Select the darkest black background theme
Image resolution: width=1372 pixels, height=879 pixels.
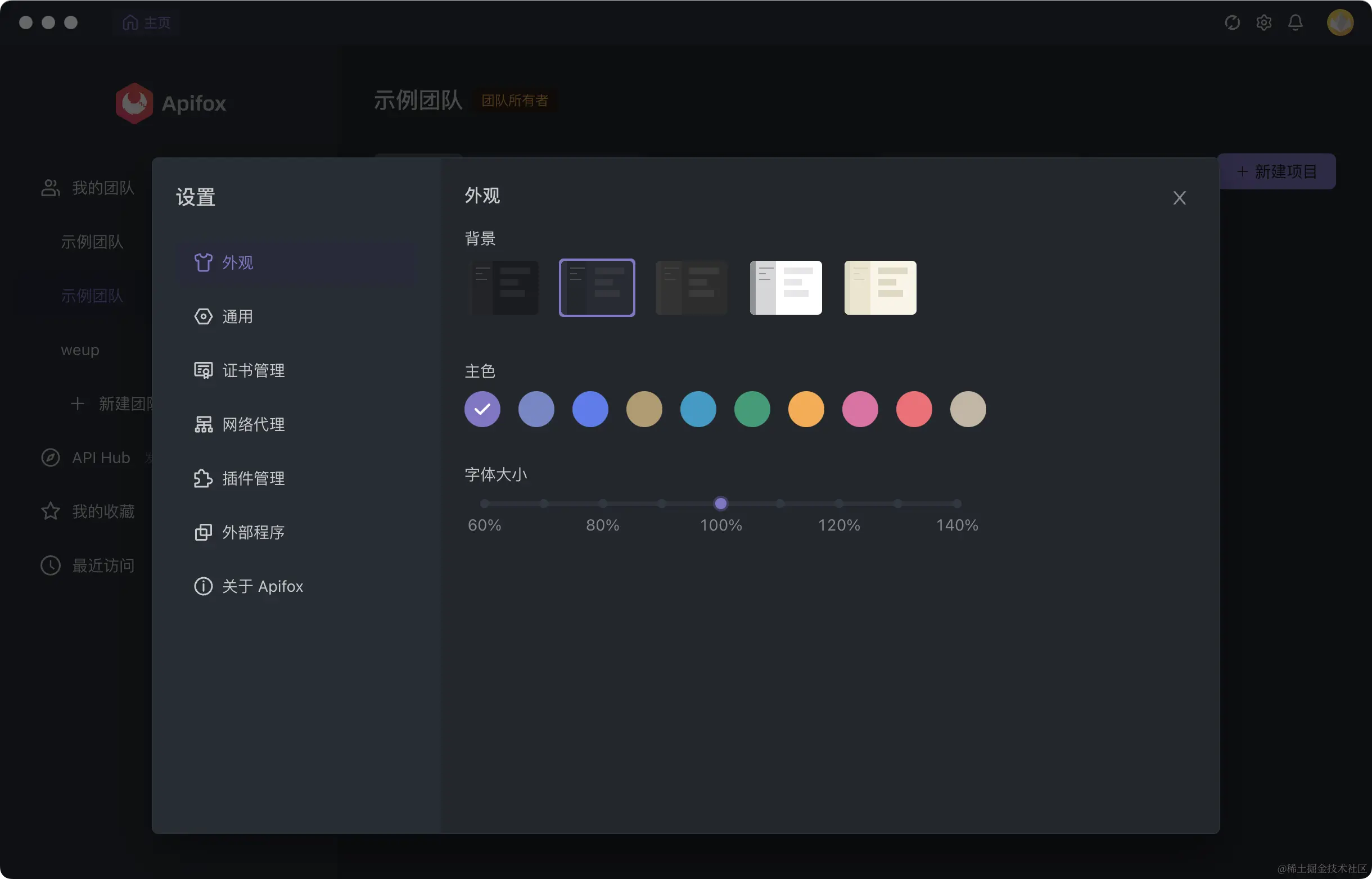point(503,287)
